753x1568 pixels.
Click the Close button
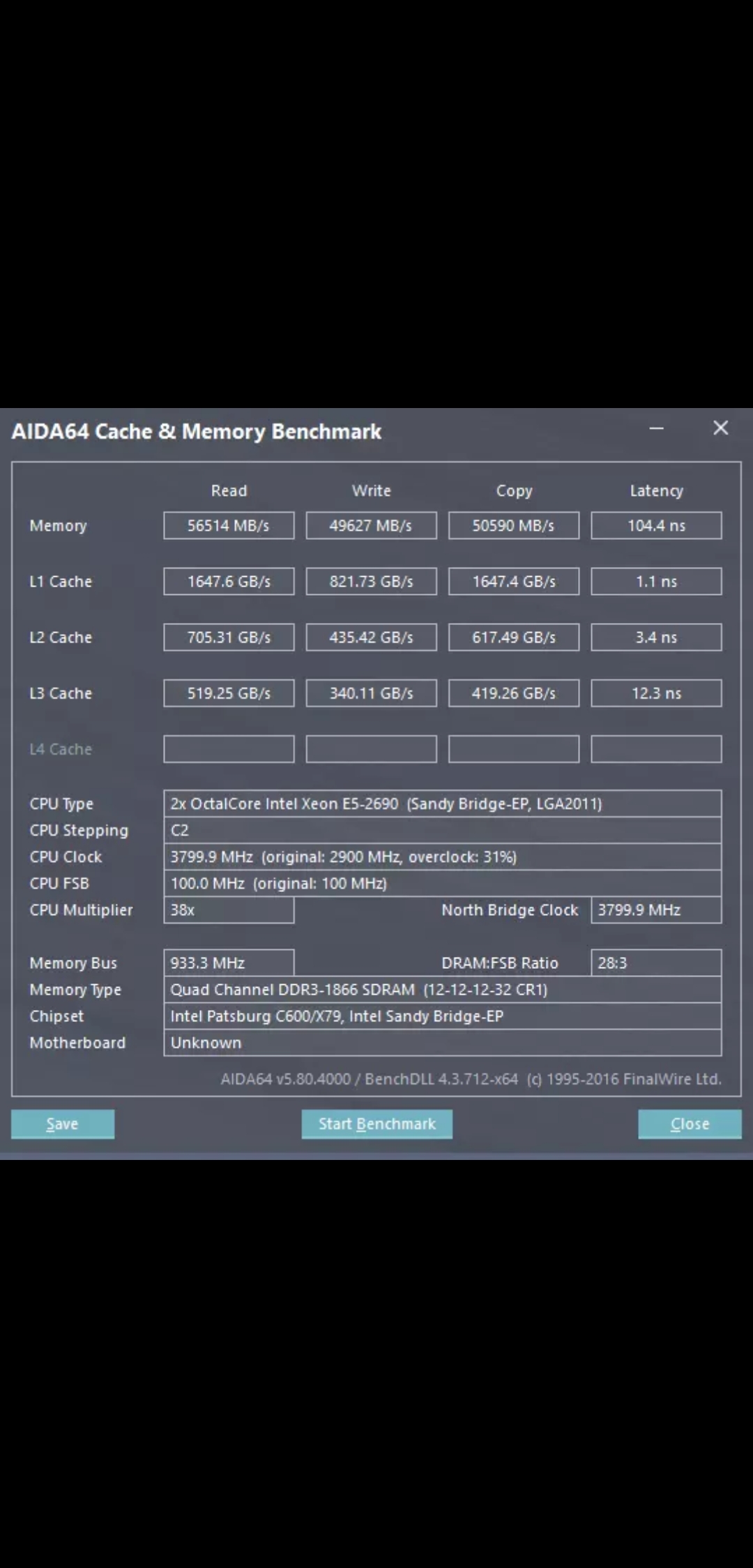coord(690,1124)
